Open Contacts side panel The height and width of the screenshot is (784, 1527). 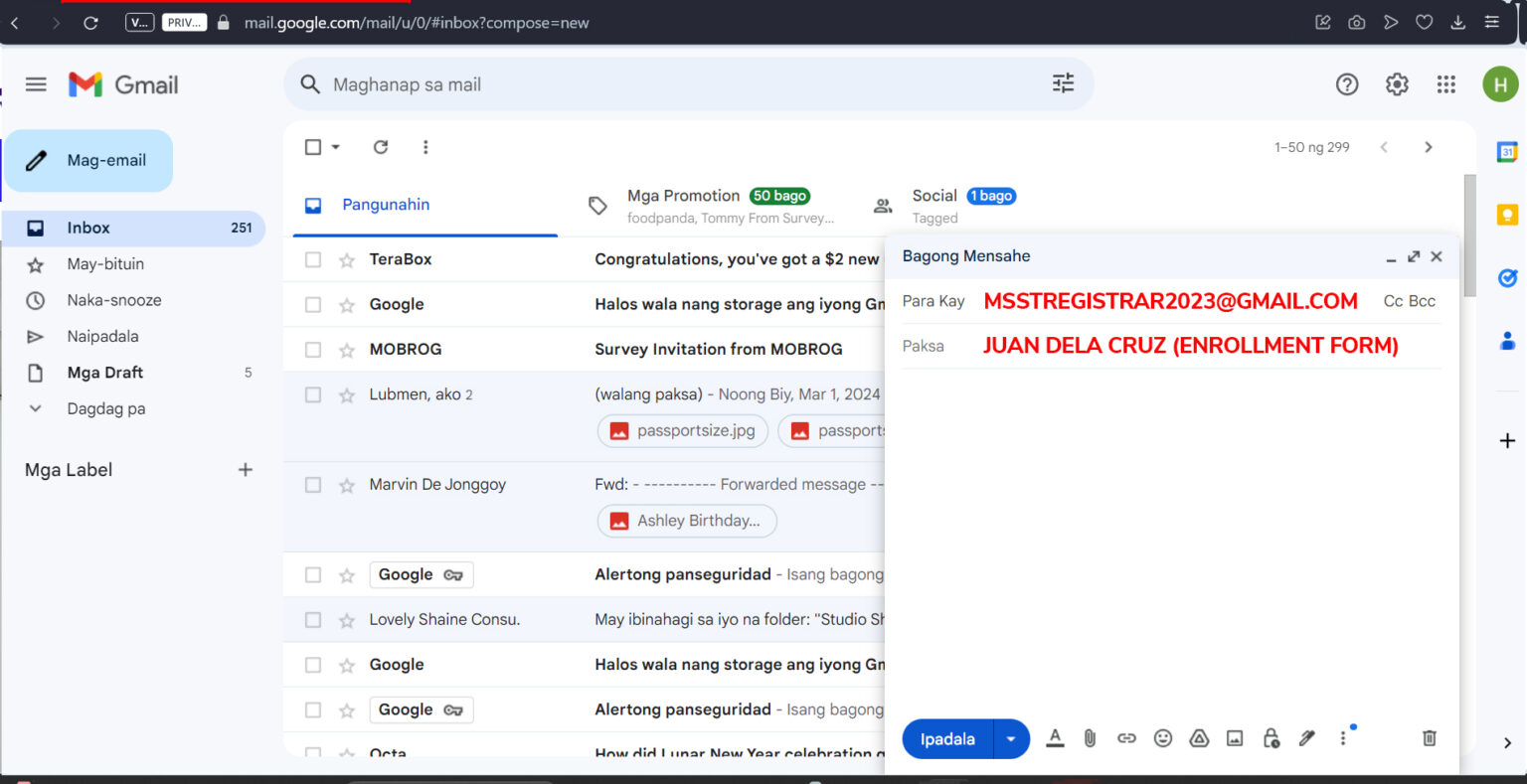click(x=1507, y=341)
